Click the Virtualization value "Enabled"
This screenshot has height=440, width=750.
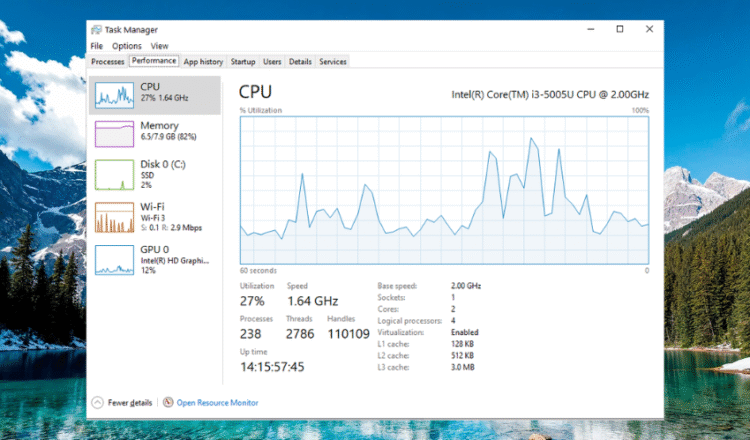[464, 332]
